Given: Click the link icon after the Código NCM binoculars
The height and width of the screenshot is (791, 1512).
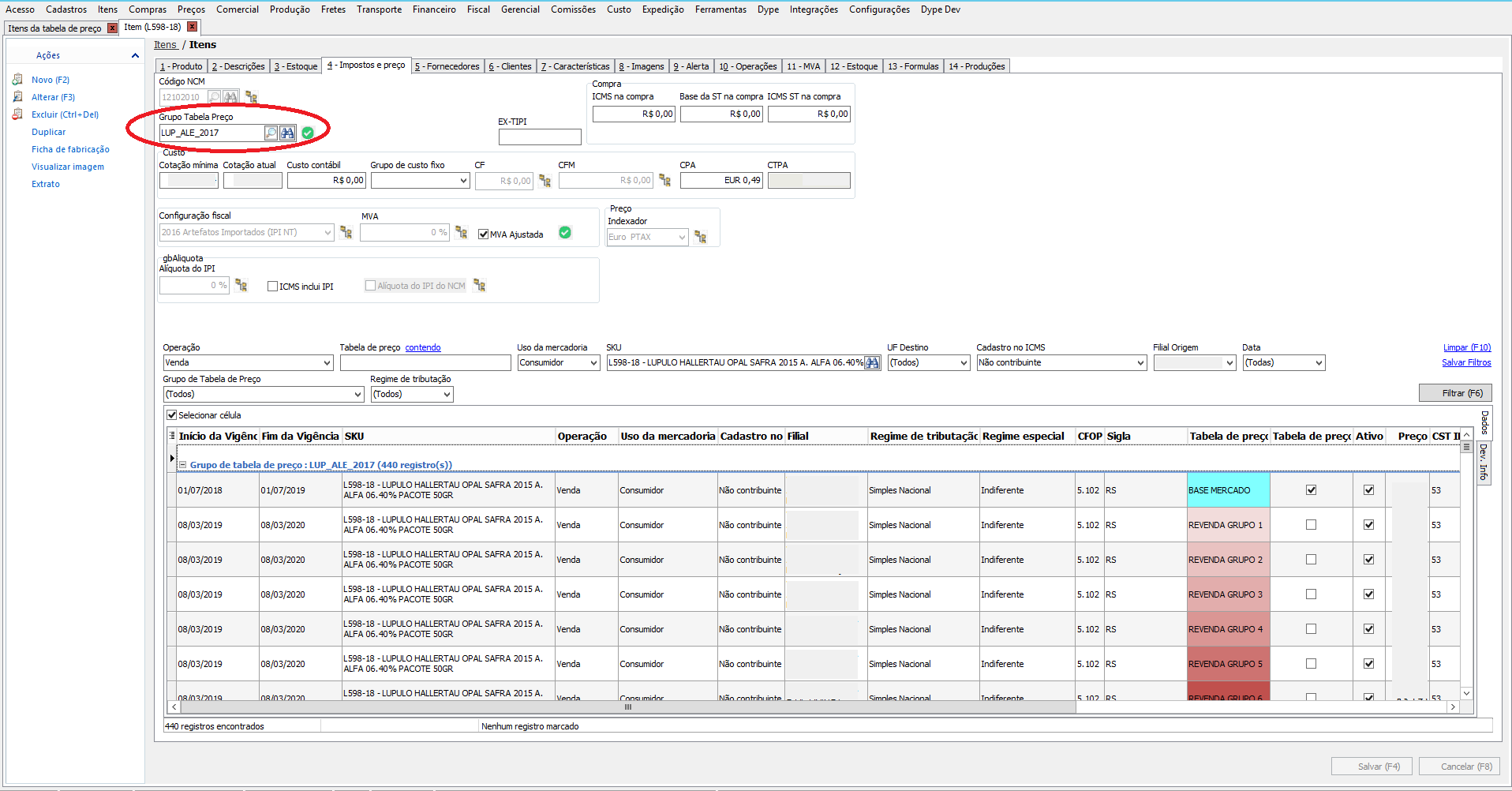Looking at the screenshot, I should pyautogui.click(x=251, y=97).
